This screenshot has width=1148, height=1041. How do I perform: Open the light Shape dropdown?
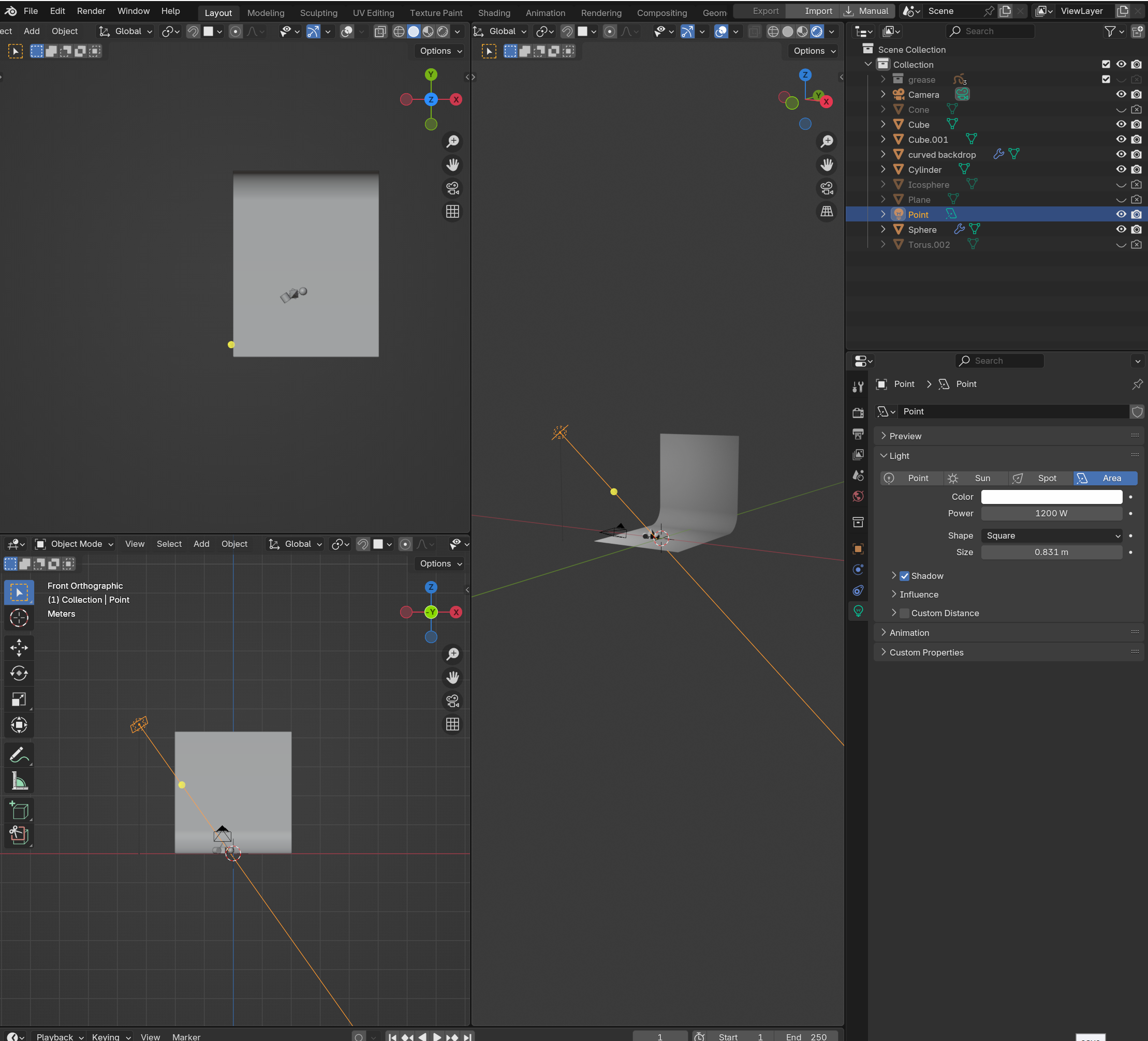coord(1051,536)
